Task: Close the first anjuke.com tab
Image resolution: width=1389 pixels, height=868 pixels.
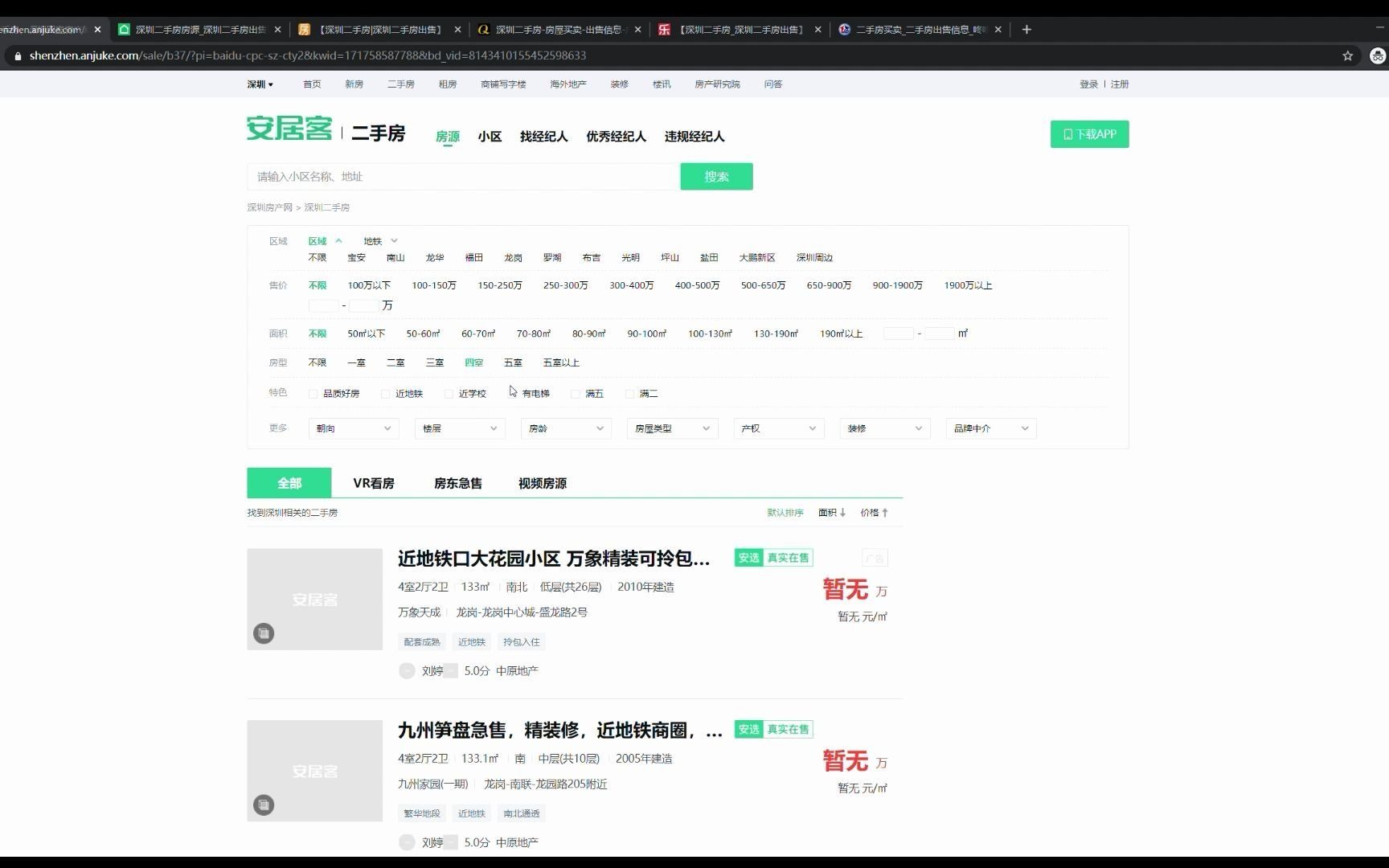Action: pos(98,30)
